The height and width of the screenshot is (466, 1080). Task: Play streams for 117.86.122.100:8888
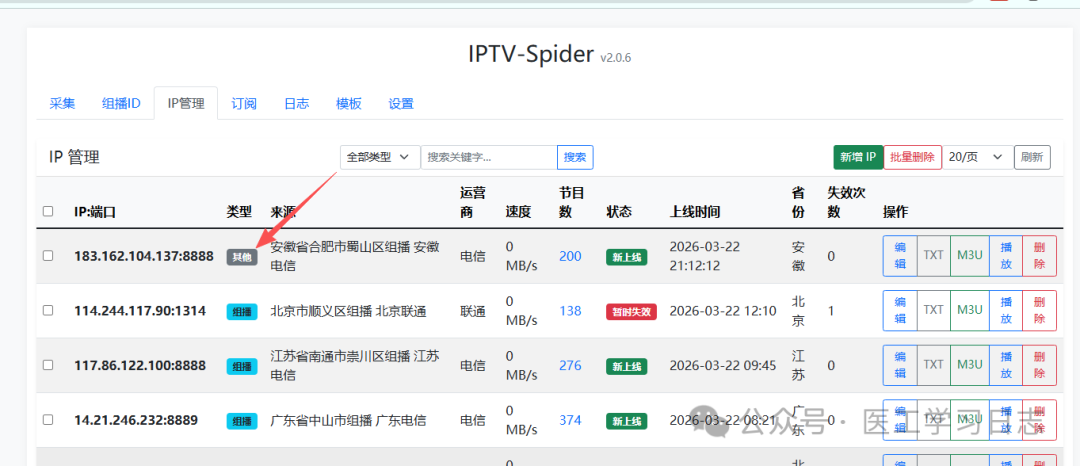pyautogui.click(x=1005, y=365)
